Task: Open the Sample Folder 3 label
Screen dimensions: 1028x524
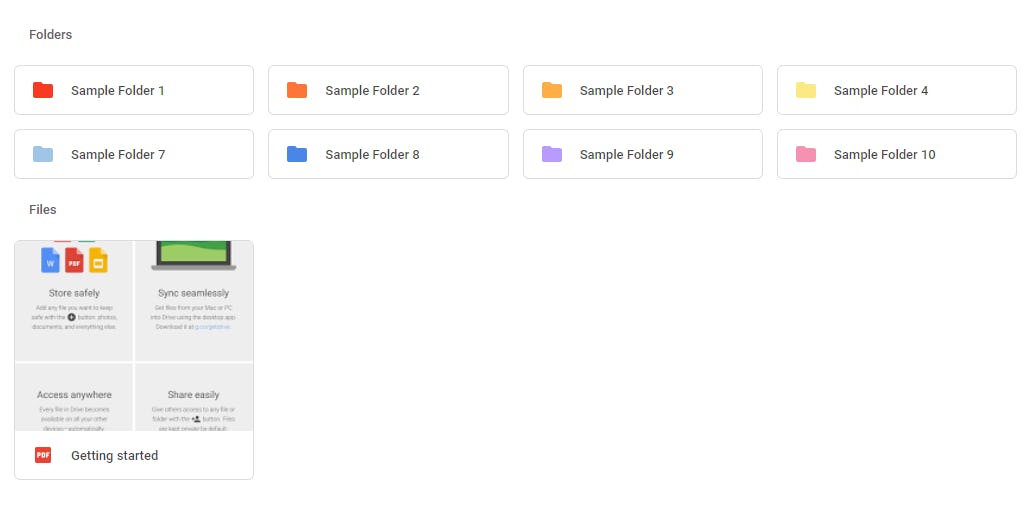Action: 627,90
